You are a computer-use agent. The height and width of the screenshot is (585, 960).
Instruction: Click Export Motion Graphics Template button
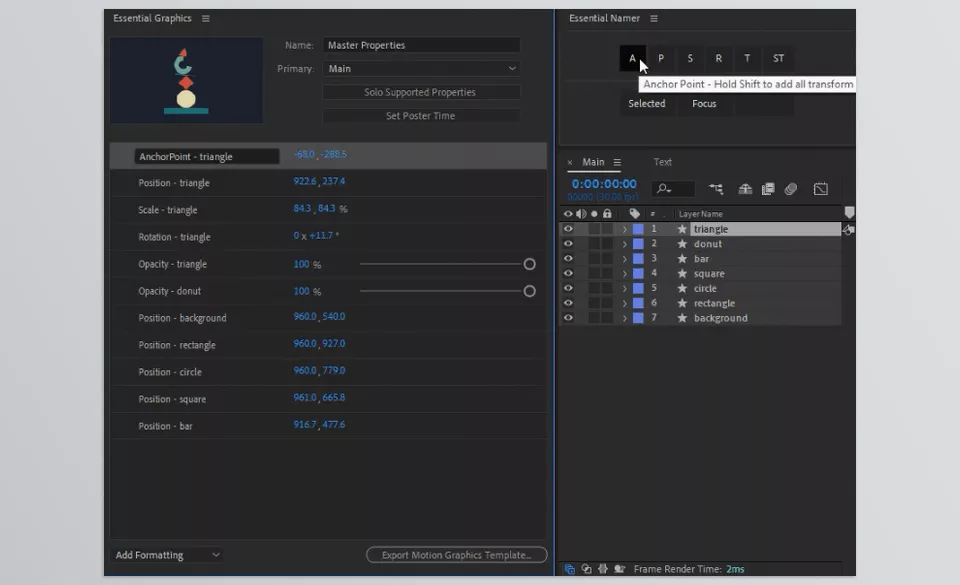457,555
